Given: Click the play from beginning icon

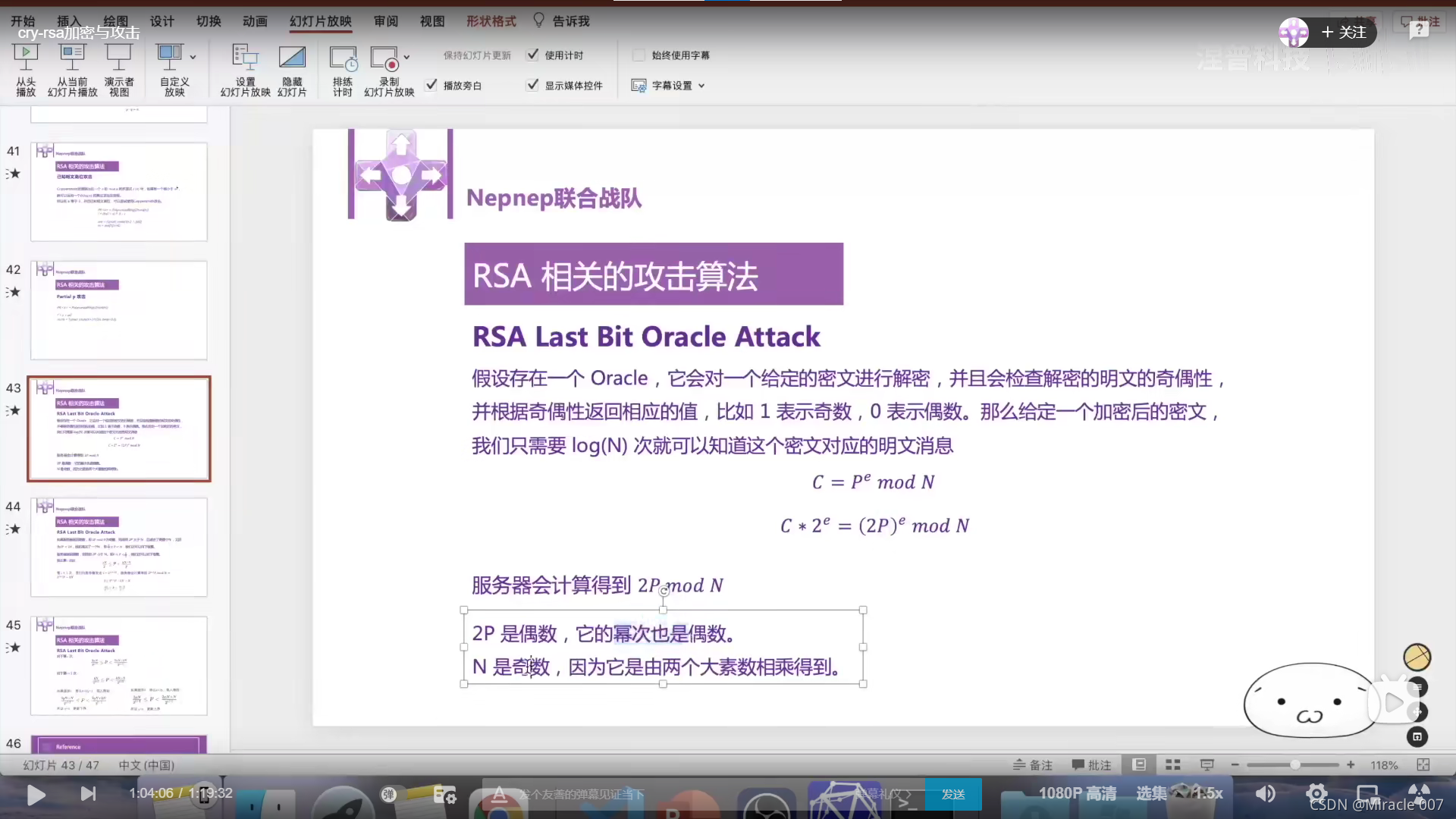Looking at the screenshot, I should [x=26, y=55].
